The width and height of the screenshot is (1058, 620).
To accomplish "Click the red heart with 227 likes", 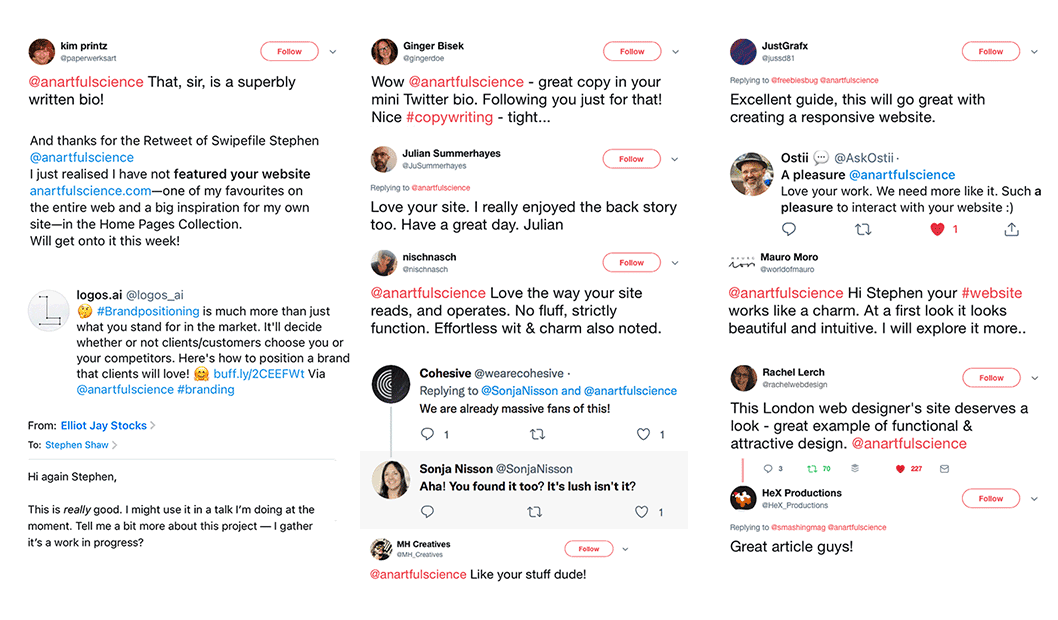I will [899, 468].
